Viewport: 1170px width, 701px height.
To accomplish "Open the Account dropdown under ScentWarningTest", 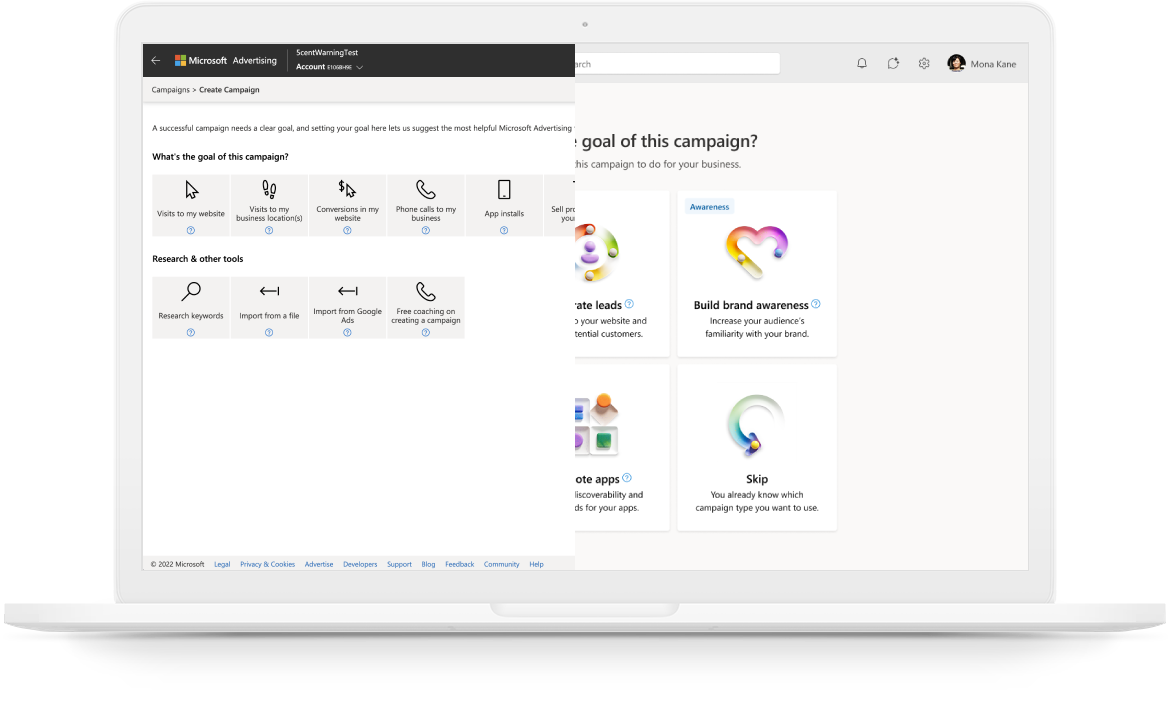I will pos(329,67).
